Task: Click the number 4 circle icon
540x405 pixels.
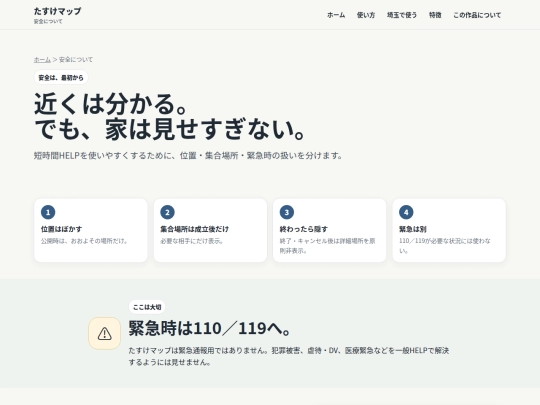Action: (406, 212)
